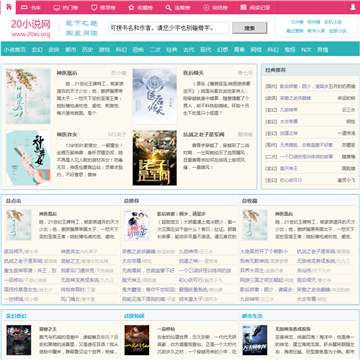The height and width of the screenshot is (360, 360).
Task: Select the 都市 category tab
Action: (71, 50)
